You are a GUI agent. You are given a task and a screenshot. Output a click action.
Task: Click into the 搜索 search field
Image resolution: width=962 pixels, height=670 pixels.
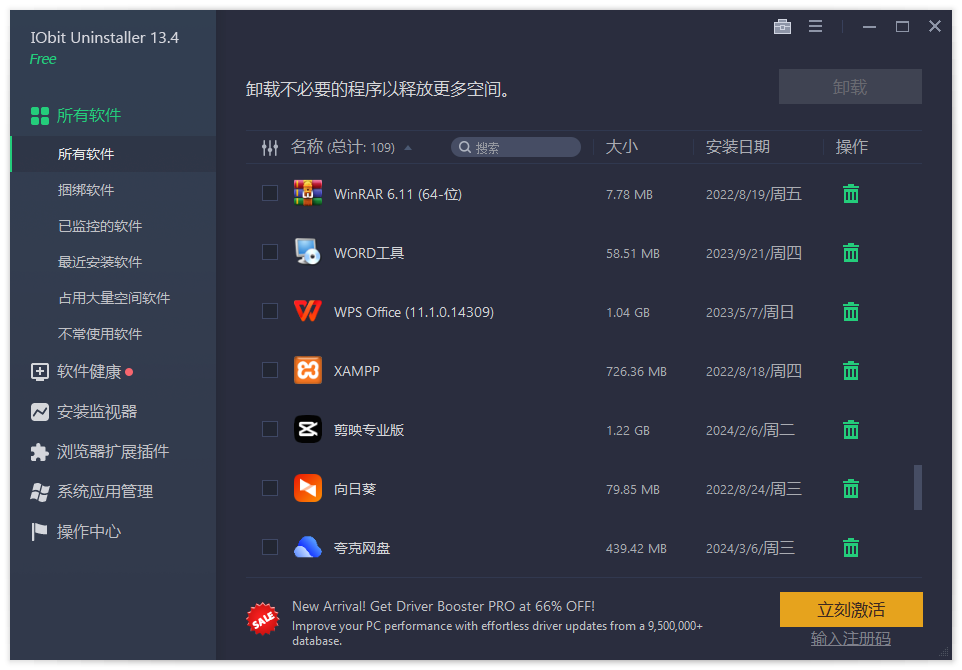pyautogui.click(x=516, y=147)
